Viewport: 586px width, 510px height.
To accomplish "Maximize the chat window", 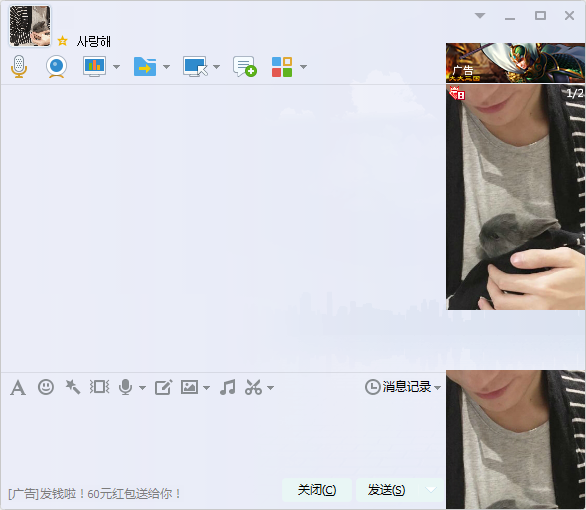I will pos(540,16).
